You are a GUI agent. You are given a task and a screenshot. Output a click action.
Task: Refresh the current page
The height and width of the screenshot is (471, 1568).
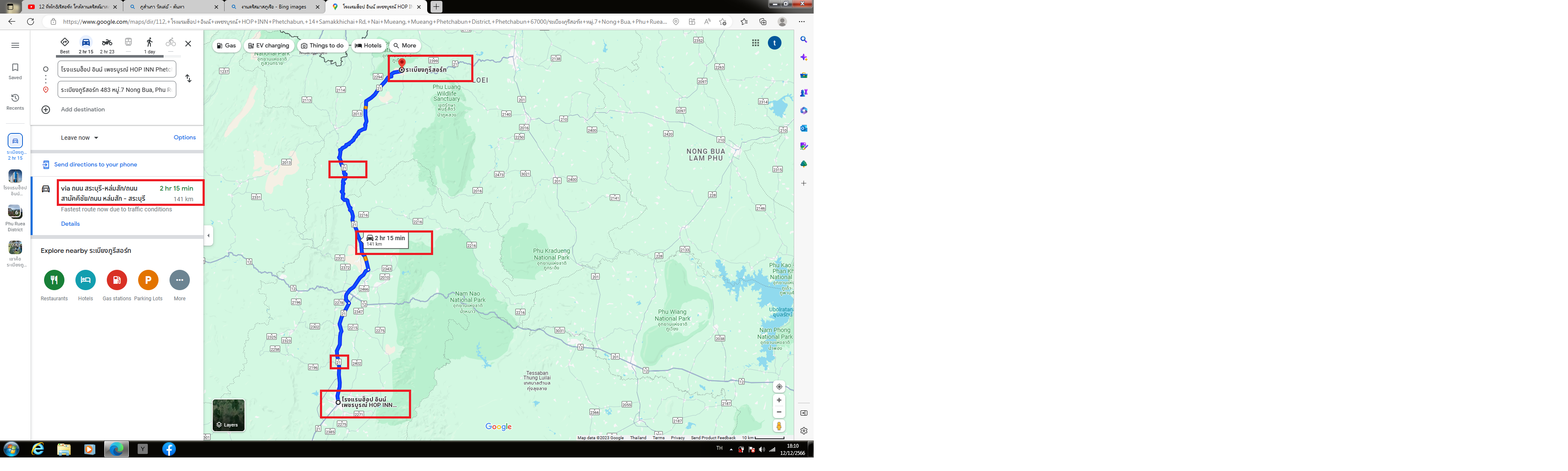[31, 21]
